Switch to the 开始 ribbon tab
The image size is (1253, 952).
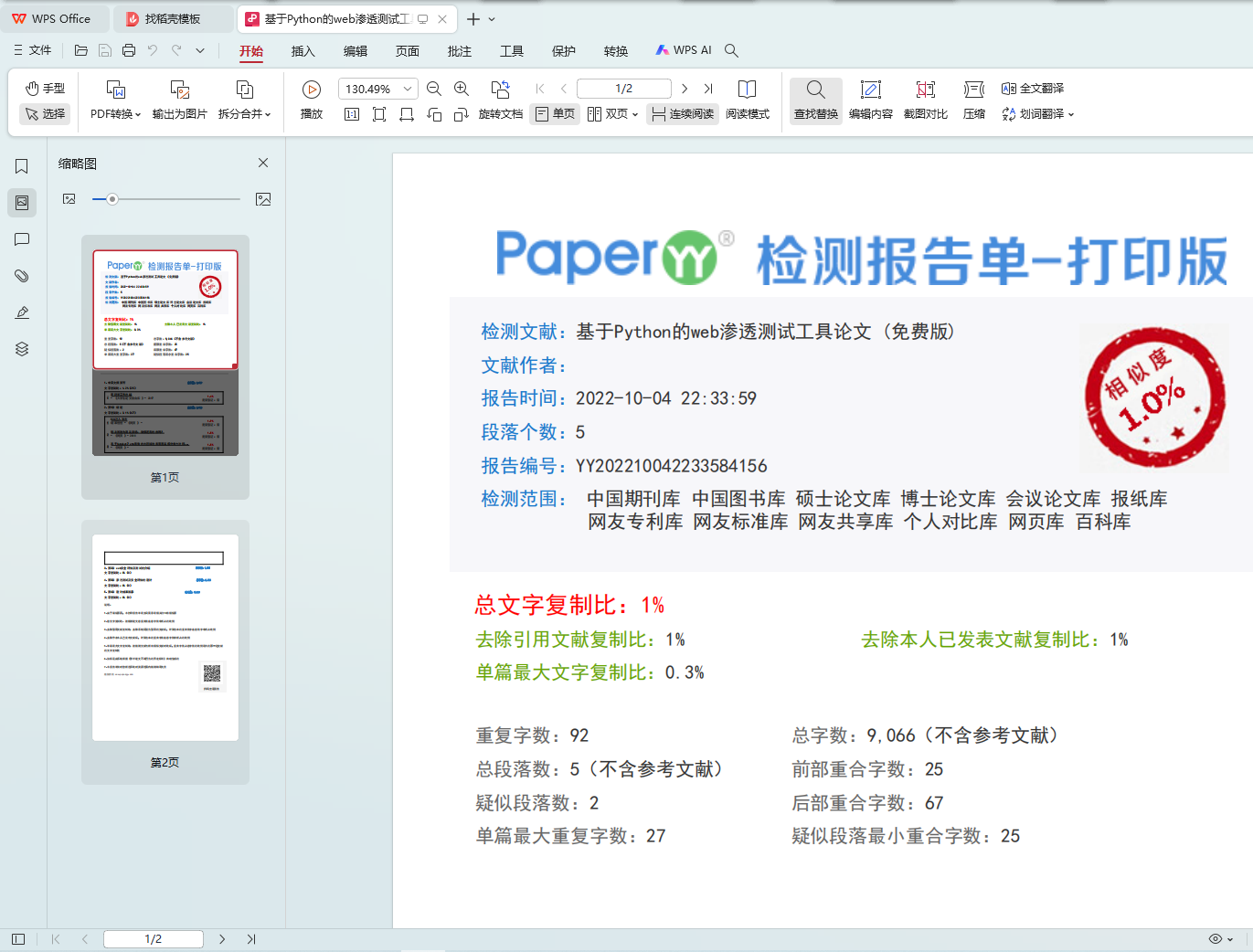point(251,51)
